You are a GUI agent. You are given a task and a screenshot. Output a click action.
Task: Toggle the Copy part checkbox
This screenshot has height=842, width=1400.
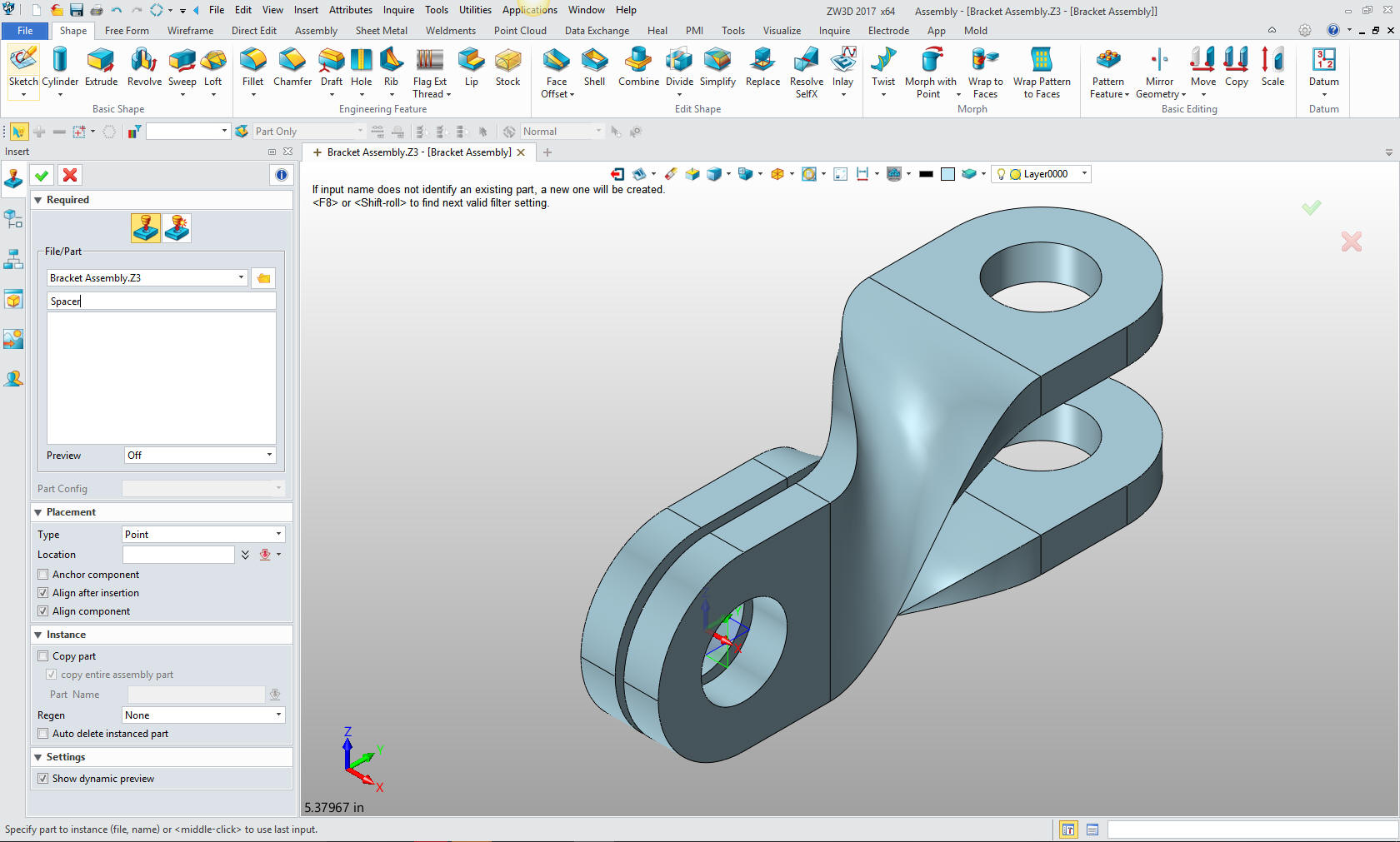point(43,656)
